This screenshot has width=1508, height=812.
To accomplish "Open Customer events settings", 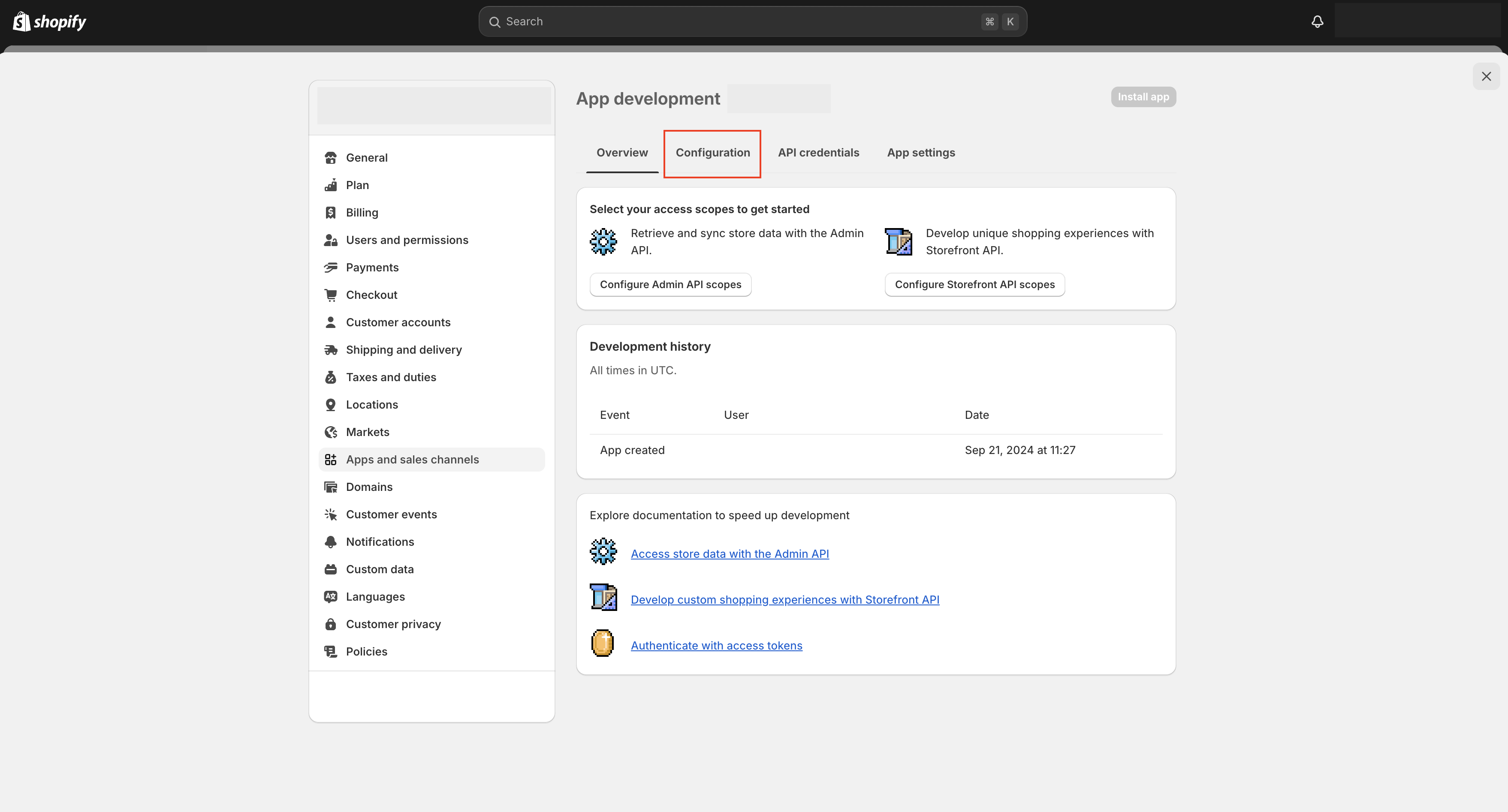I will [x=431, y=515].
